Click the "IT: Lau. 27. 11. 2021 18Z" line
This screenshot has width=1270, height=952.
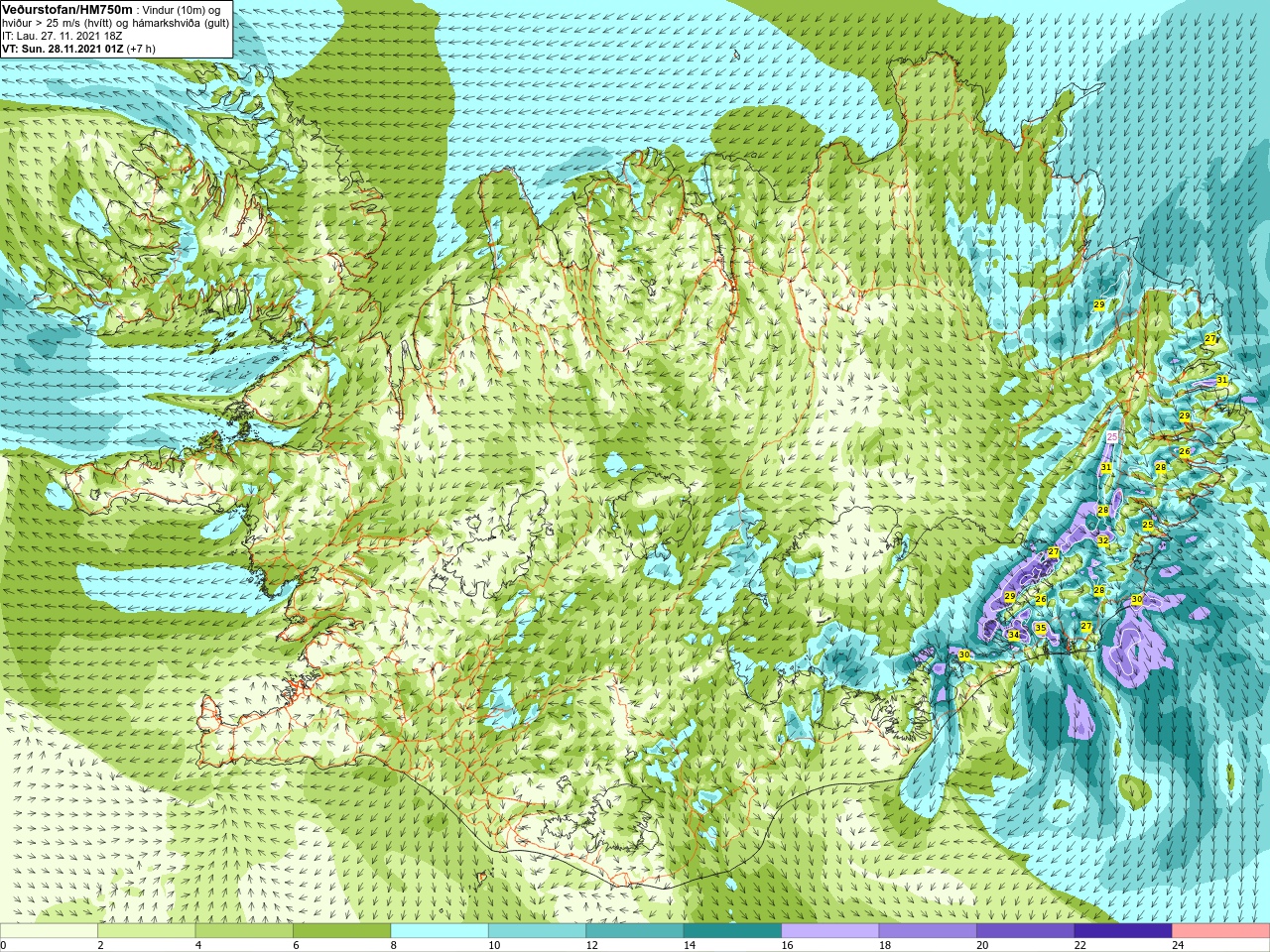click(63, 36)
